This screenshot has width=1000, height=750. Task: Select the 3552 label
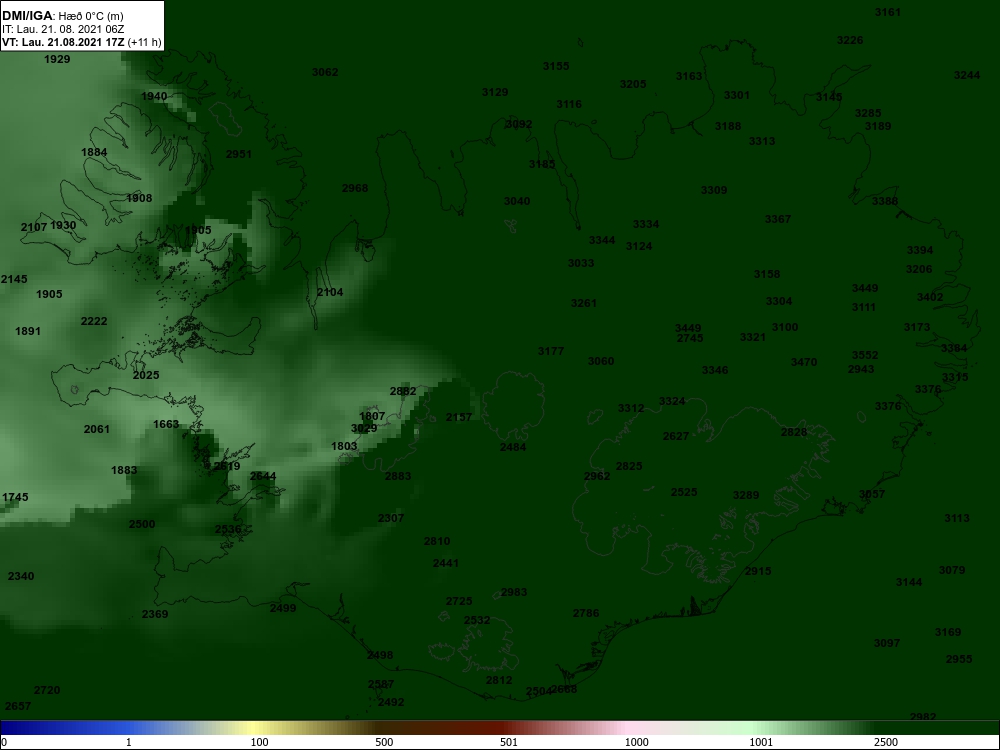tap(865, 355)
